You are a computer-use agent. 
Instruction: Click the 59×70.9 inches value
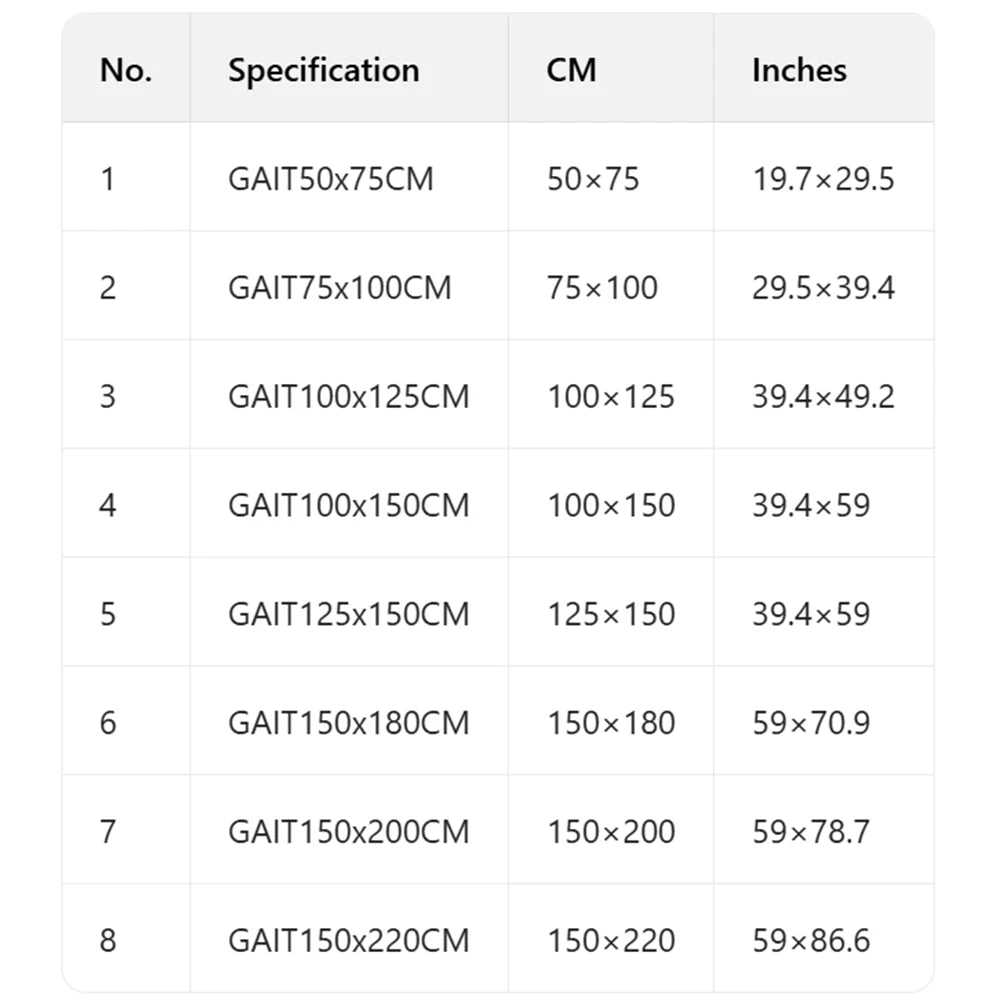(x=810, y=723)
